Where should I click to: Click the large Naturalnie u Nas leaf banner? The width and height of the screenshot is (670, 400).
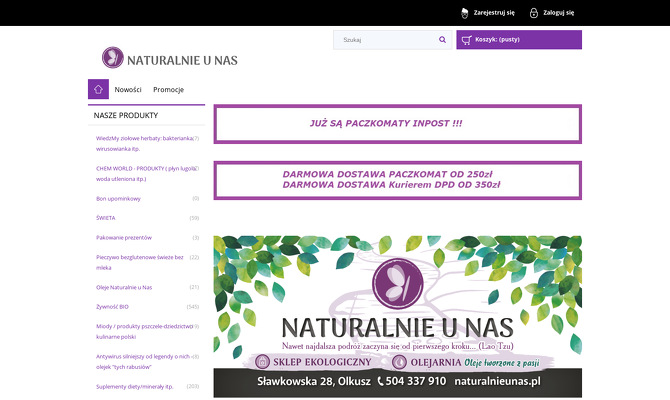click(x=397, y=316)
